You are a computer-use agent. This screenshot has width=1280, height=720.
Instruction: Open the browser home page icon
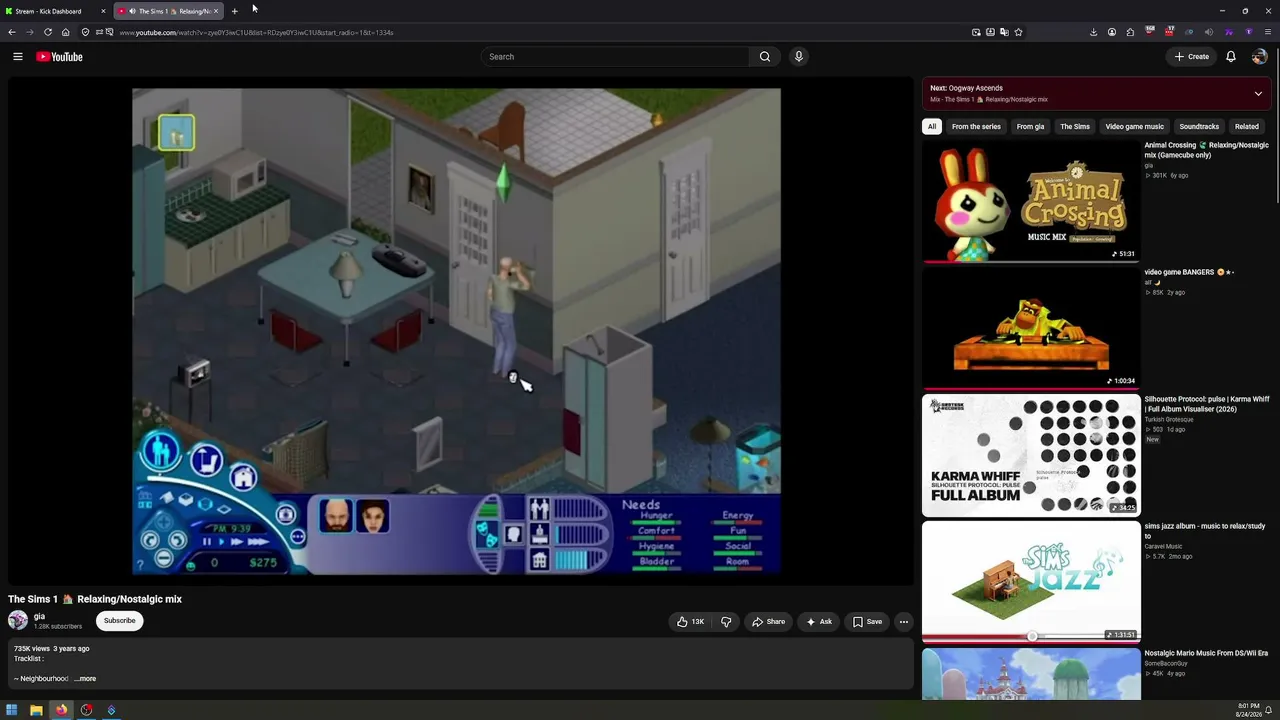[66, 32]
